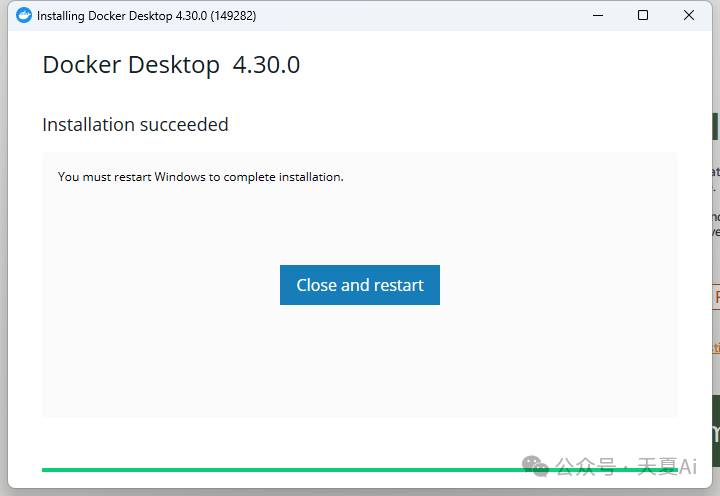Screen dimensions: 720x496
Task: Close the Docker installer window
Action: pos(689,15)
